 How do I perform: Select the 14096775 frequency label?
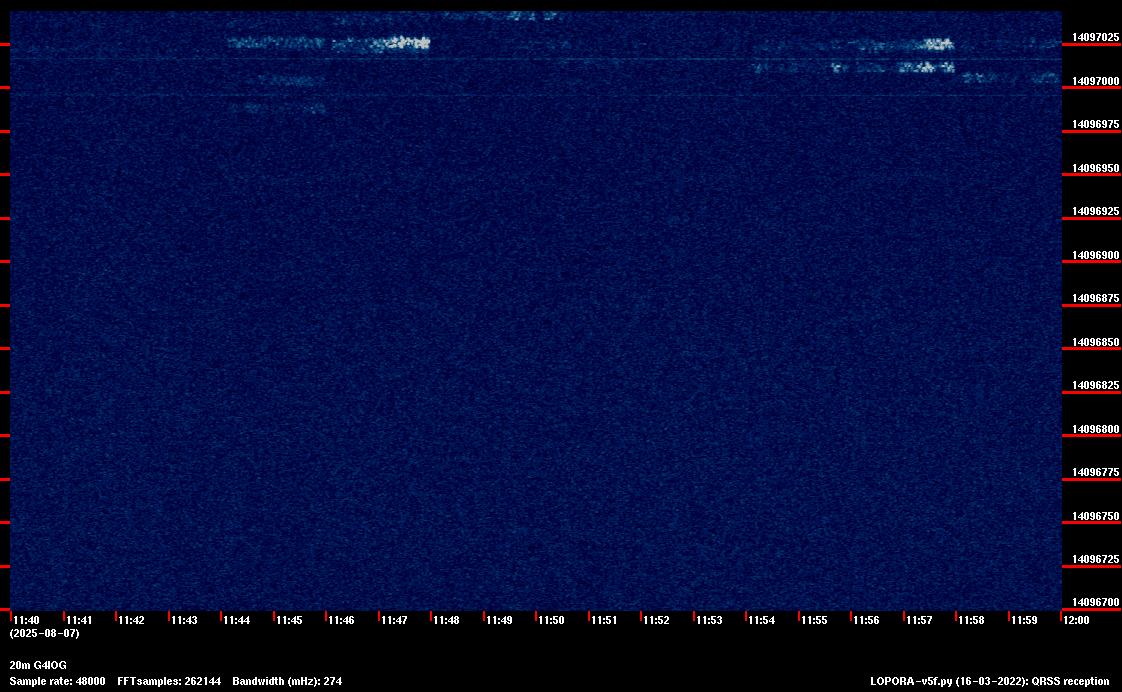pyautogui.click(x=1096, y=473)
